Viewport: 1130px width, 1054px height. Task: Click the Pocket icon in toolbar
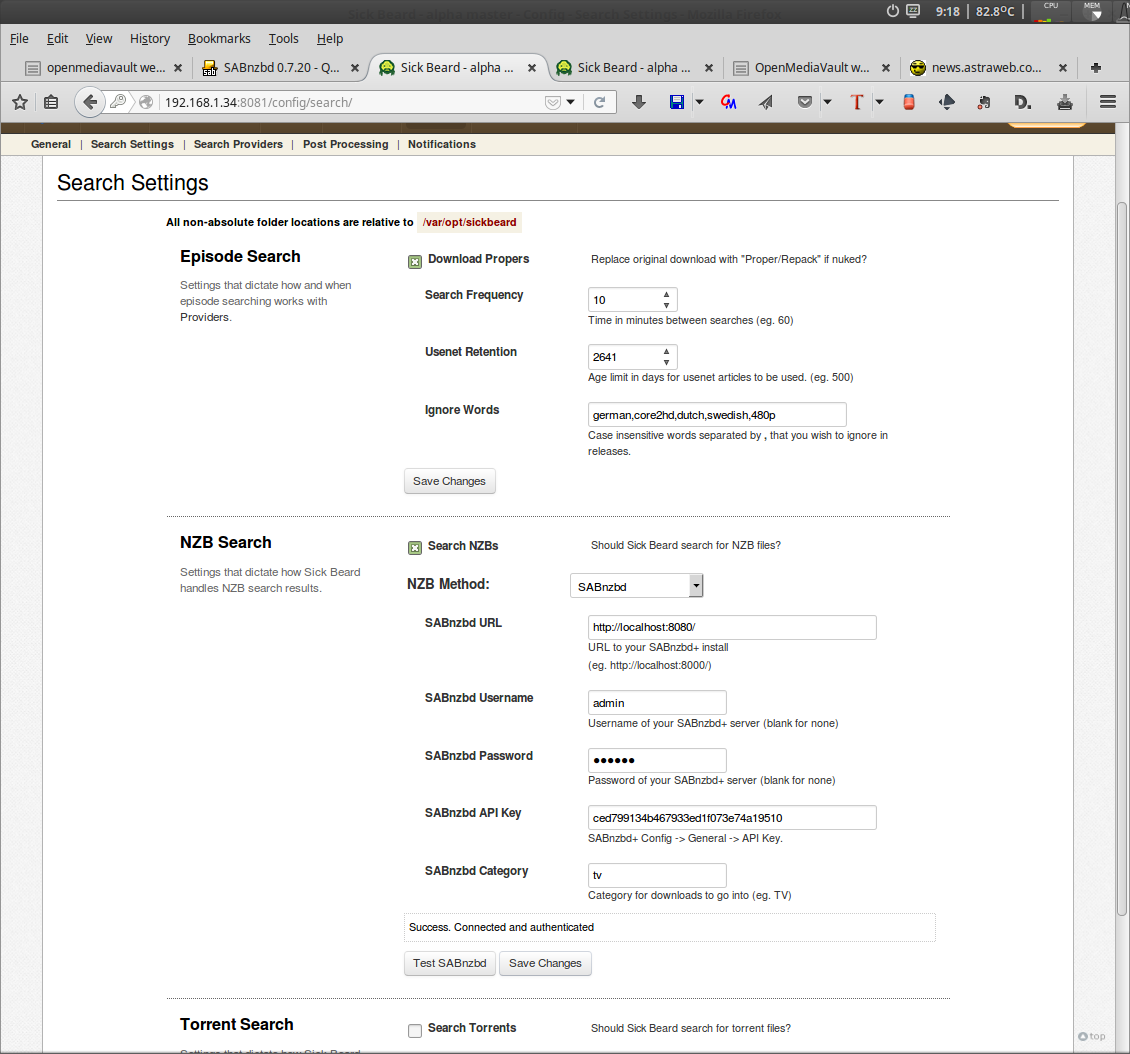click(805, 102)
